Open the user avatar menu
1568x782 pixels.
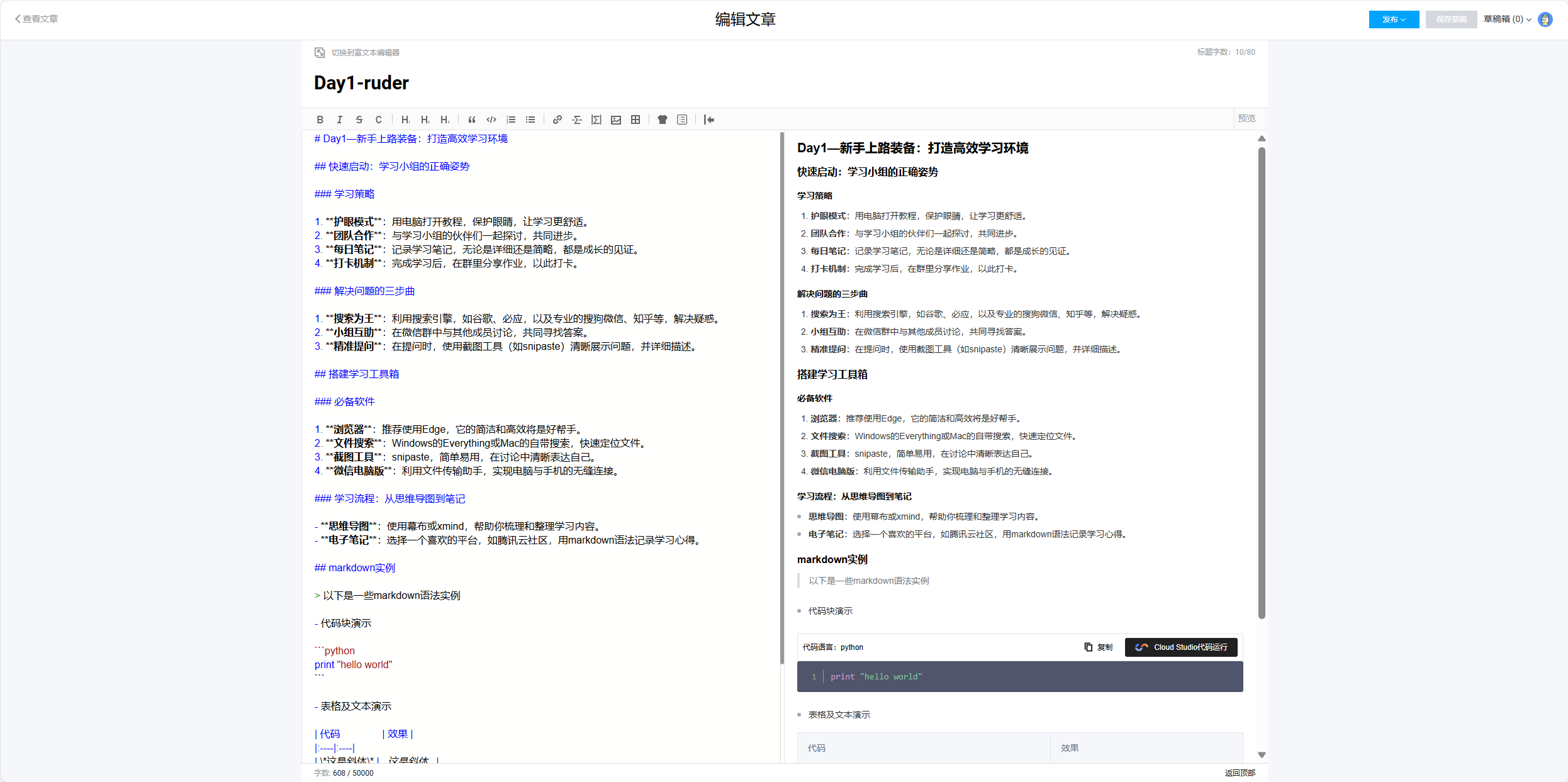[1545, 20]
